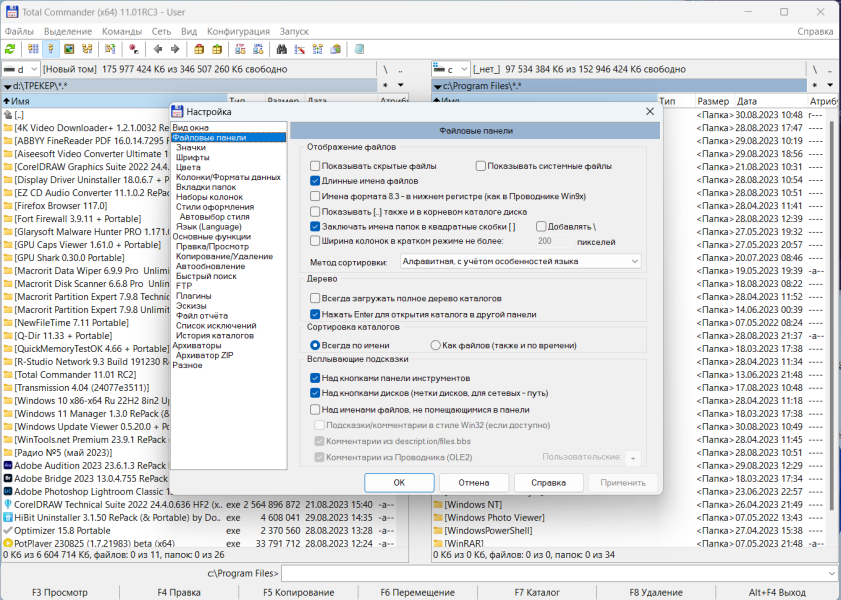Open the directory Tree view toolbar icon

(87, 49)
